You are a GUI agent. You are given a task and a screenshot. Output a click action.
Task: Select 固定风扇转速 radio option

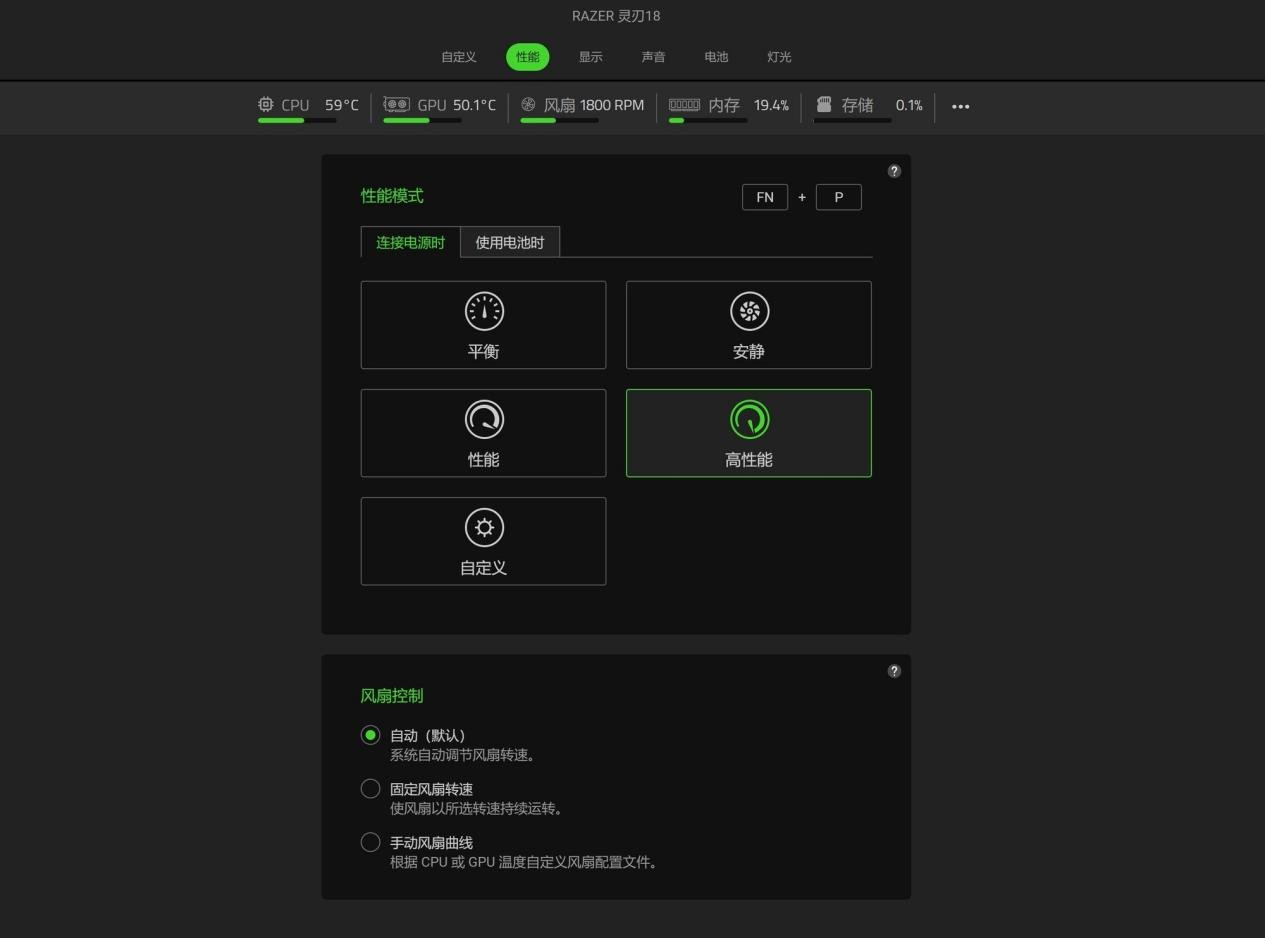pyautogui.click(x=371, y=789)
